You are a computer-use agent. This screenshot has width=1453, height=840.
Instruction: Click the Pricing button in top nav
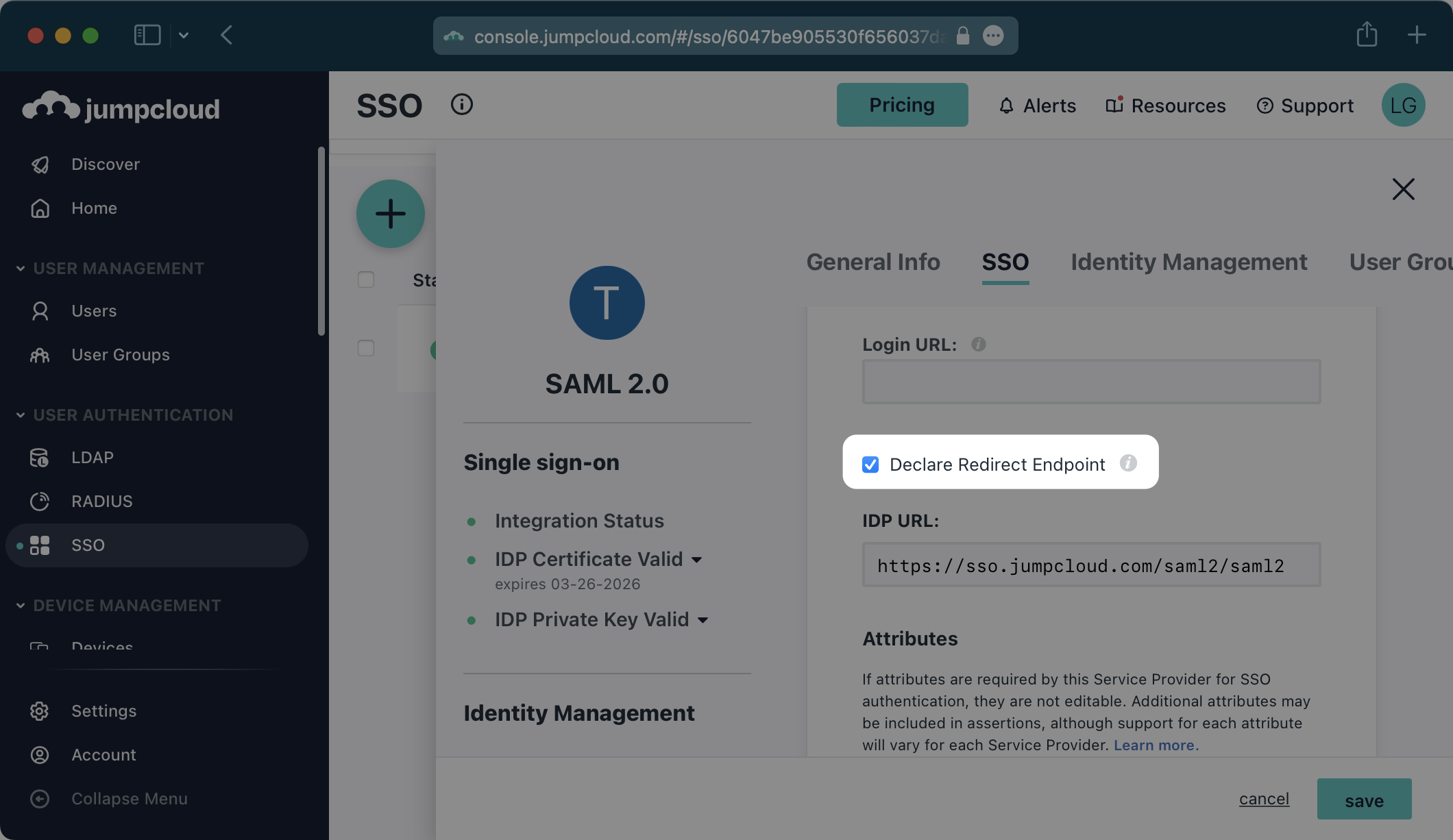[902, 105]
